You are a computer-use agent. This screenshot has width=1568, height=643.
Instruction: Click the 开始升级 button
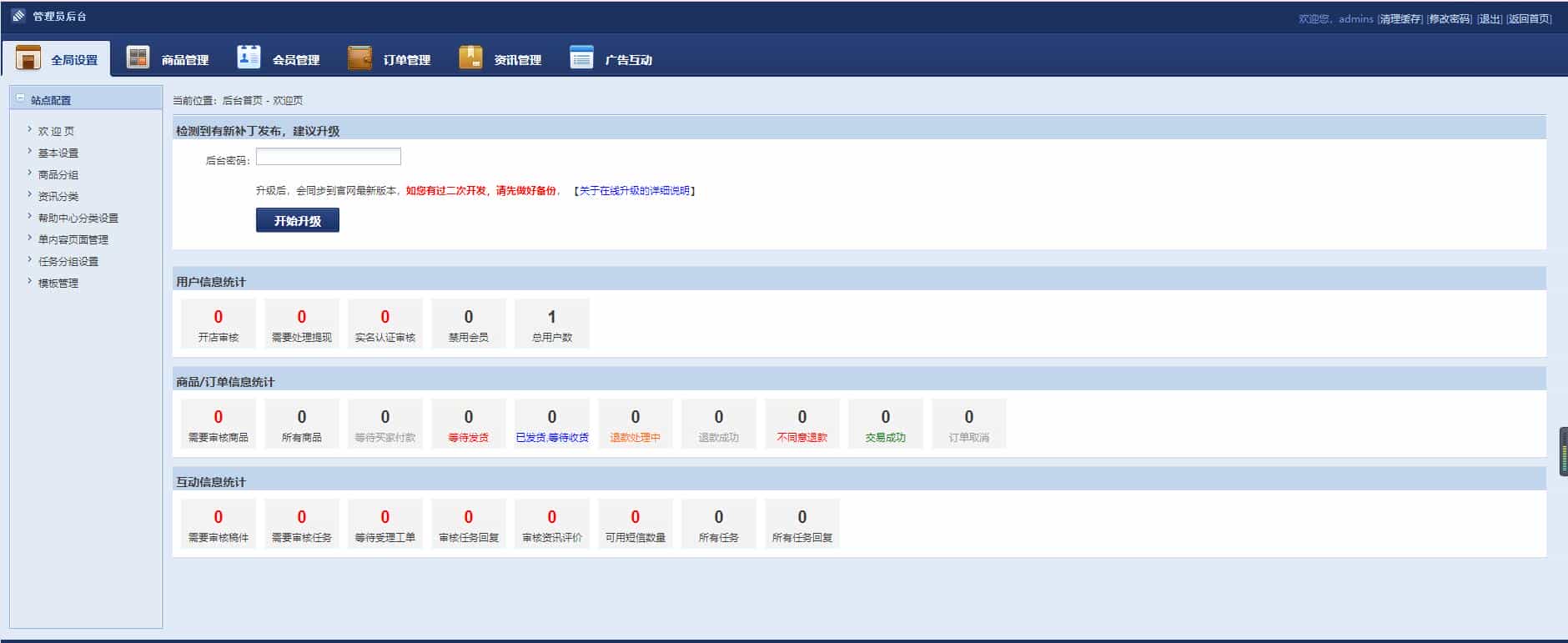[298, 220]
